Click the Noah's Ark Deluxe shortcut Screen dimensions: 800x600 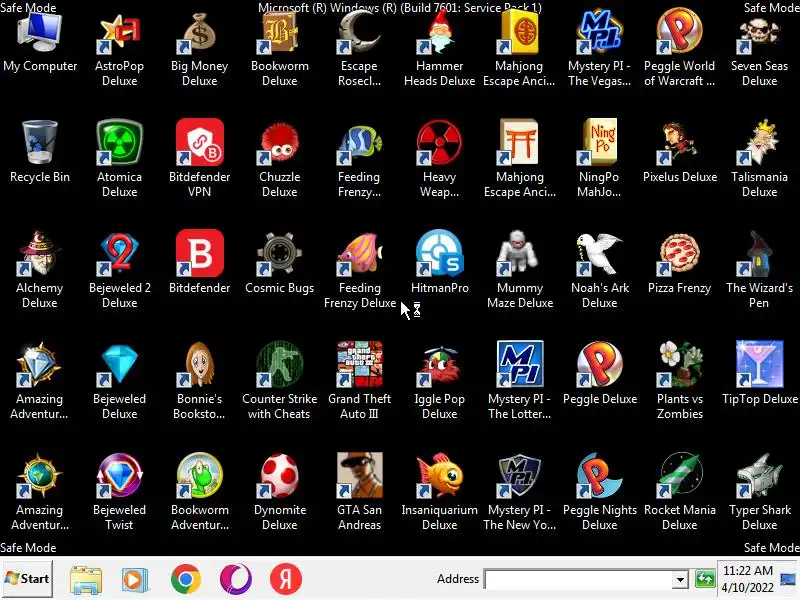(599, 269)
